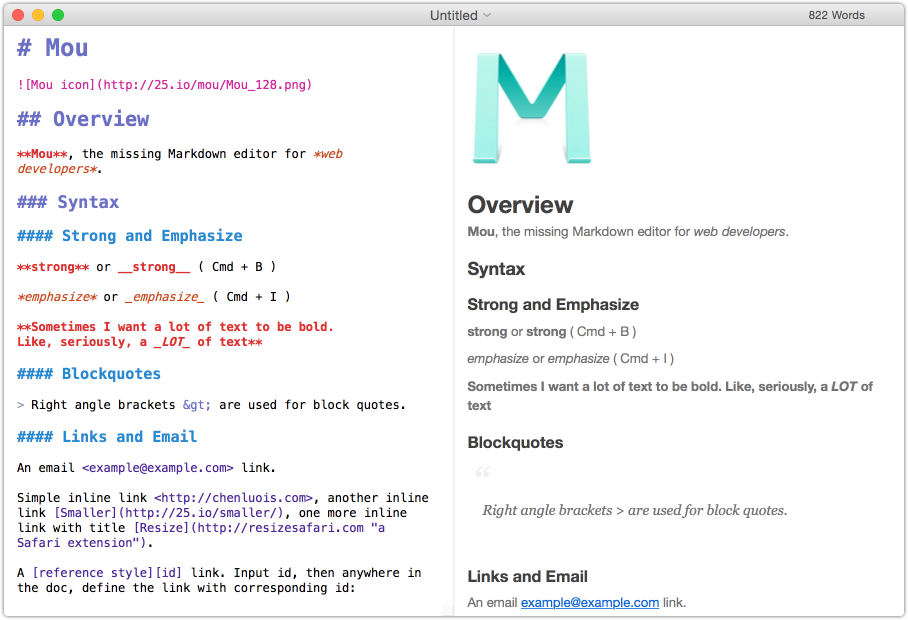The height and width of the screenshot is (620, 908).
Task: Close the window with the red button
Action: [18, 15]
